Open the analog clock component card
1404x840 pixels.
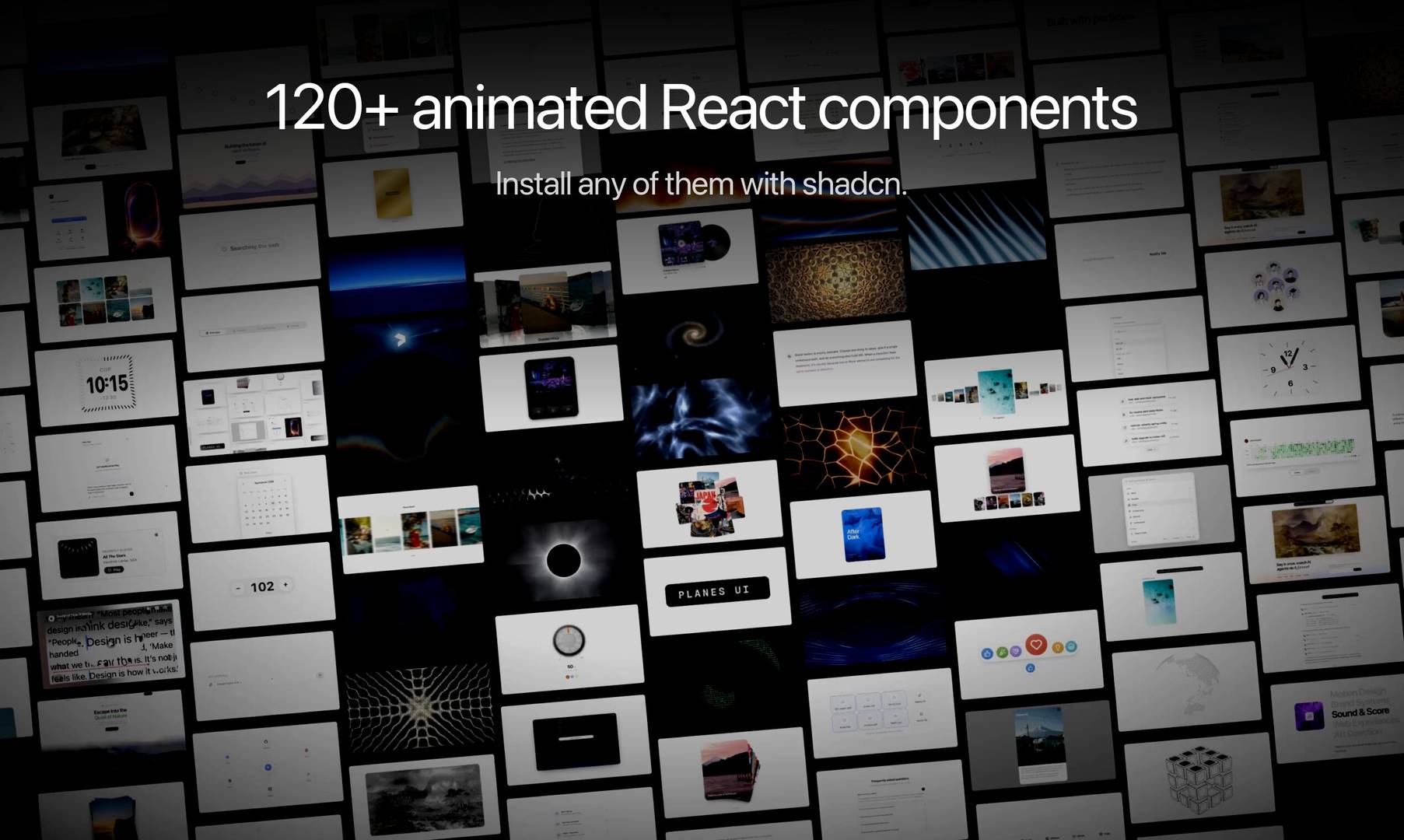tap(1290, 368)
